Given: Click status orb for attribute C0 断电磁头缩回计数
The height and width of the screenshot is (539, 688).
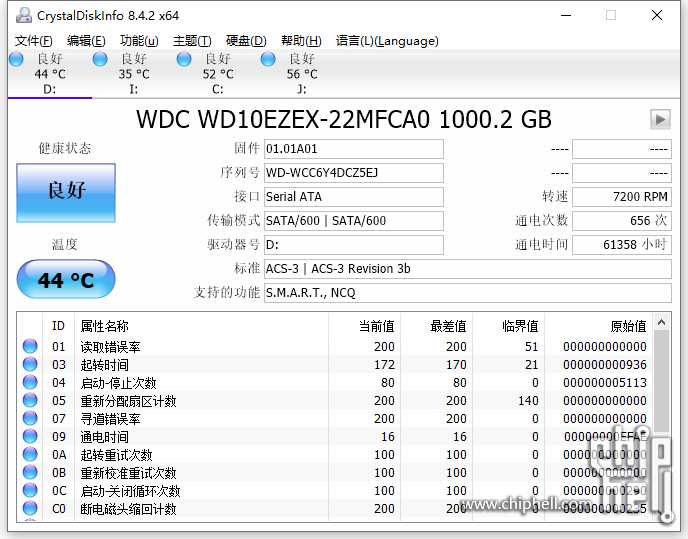Looking at the screenshot, I should pyautogui.click(x=30, y=508).
